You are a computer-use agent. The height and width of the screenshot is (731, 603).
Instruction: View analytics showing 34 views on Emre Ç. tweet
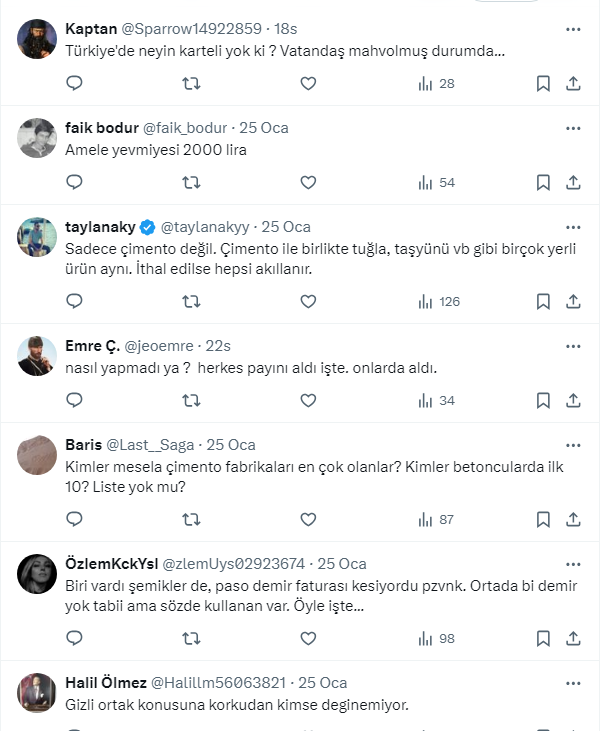435,400
